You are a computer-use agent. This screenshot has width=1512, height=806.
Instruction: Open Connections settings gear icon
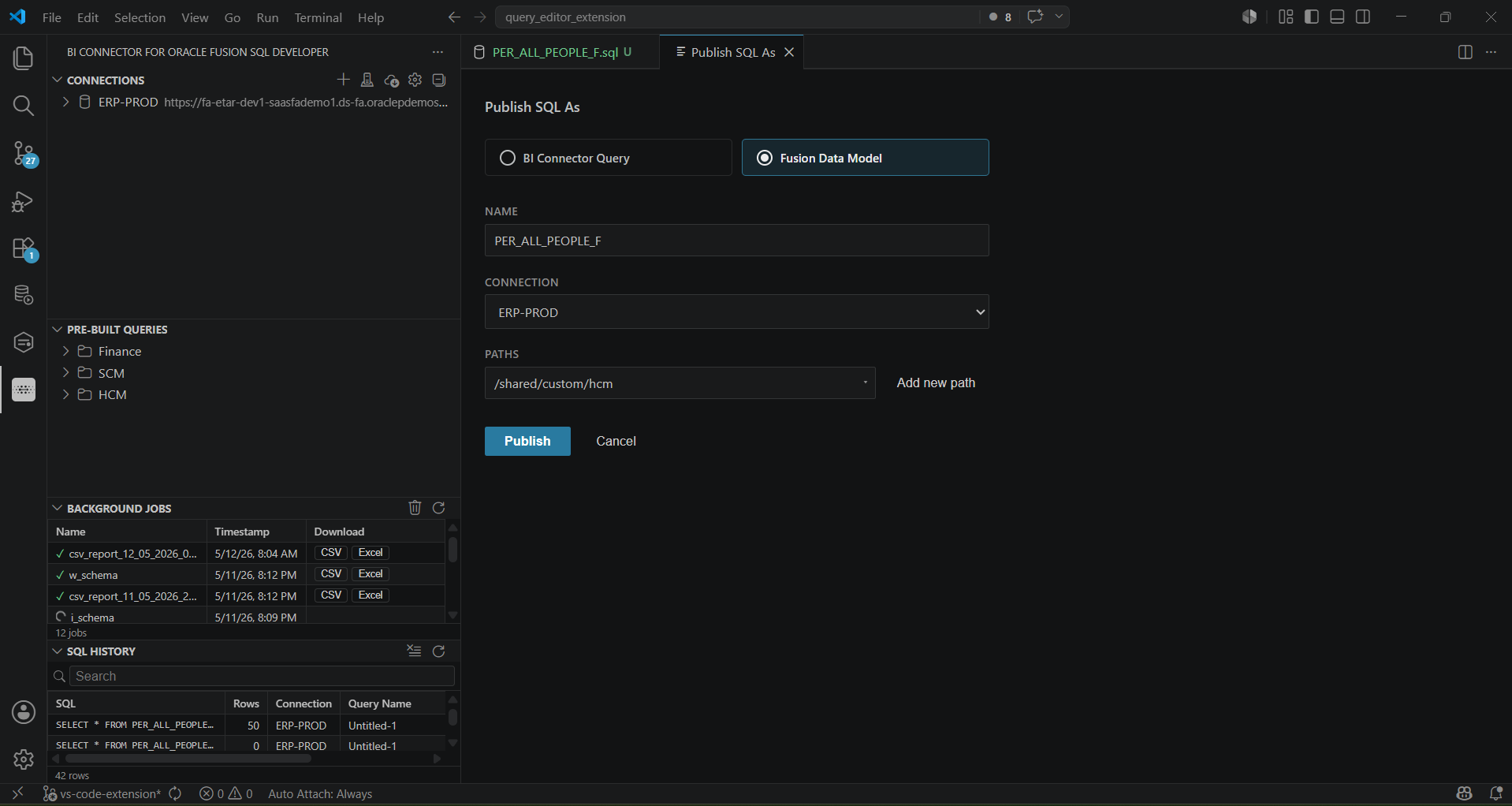click(x=415, y=80)
